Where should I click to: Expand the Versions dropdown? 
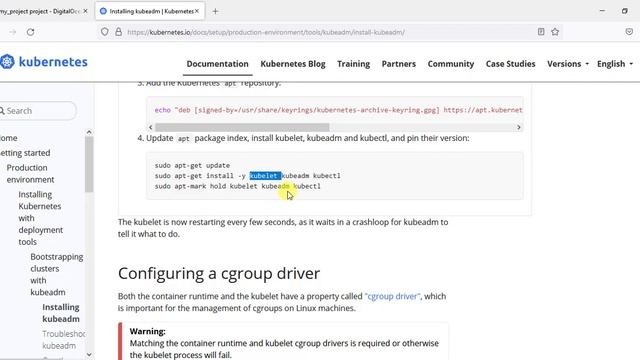click(568, 64)
